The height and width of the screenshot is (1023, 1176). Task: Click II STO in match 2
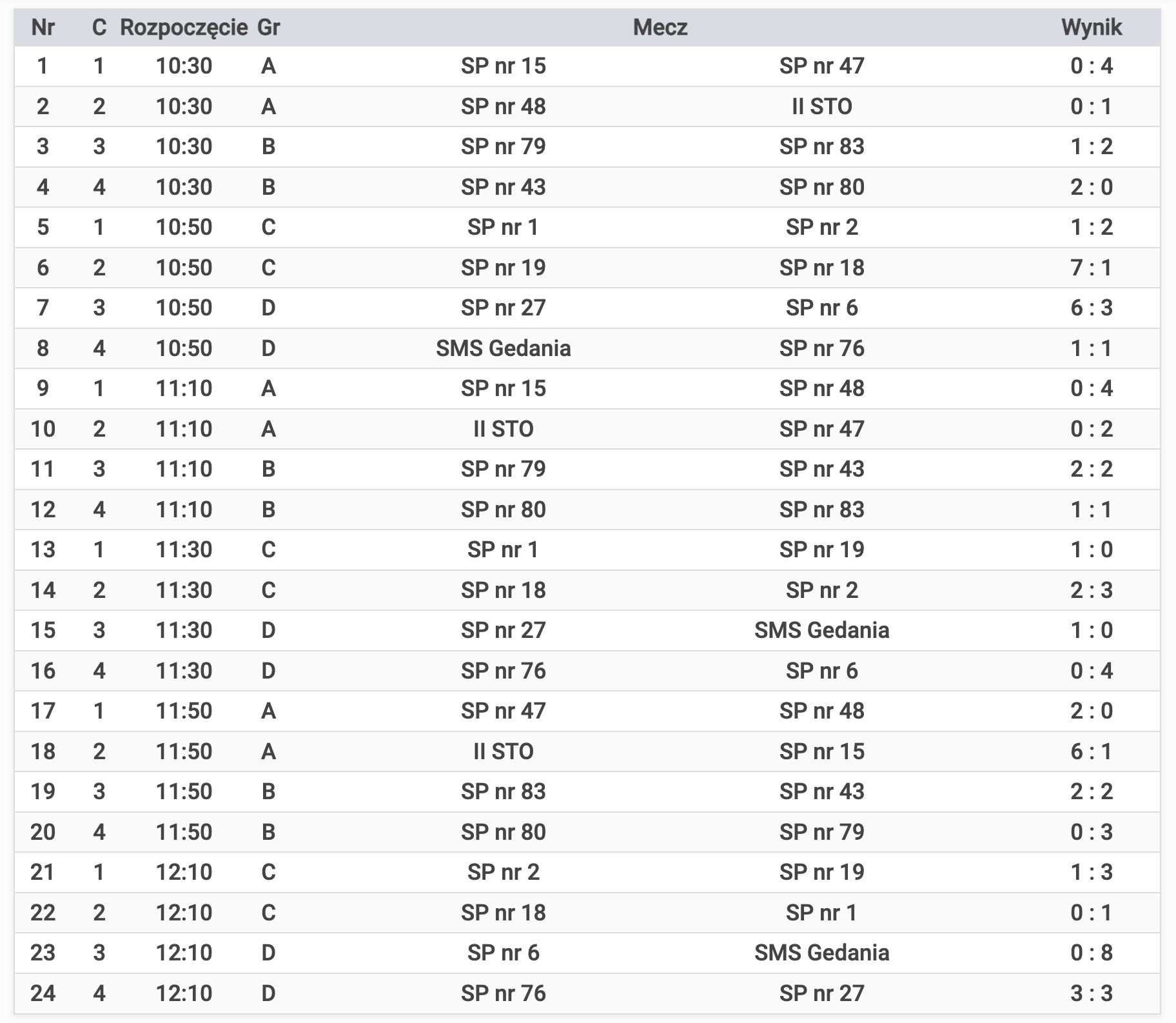[x=821, y=106]
